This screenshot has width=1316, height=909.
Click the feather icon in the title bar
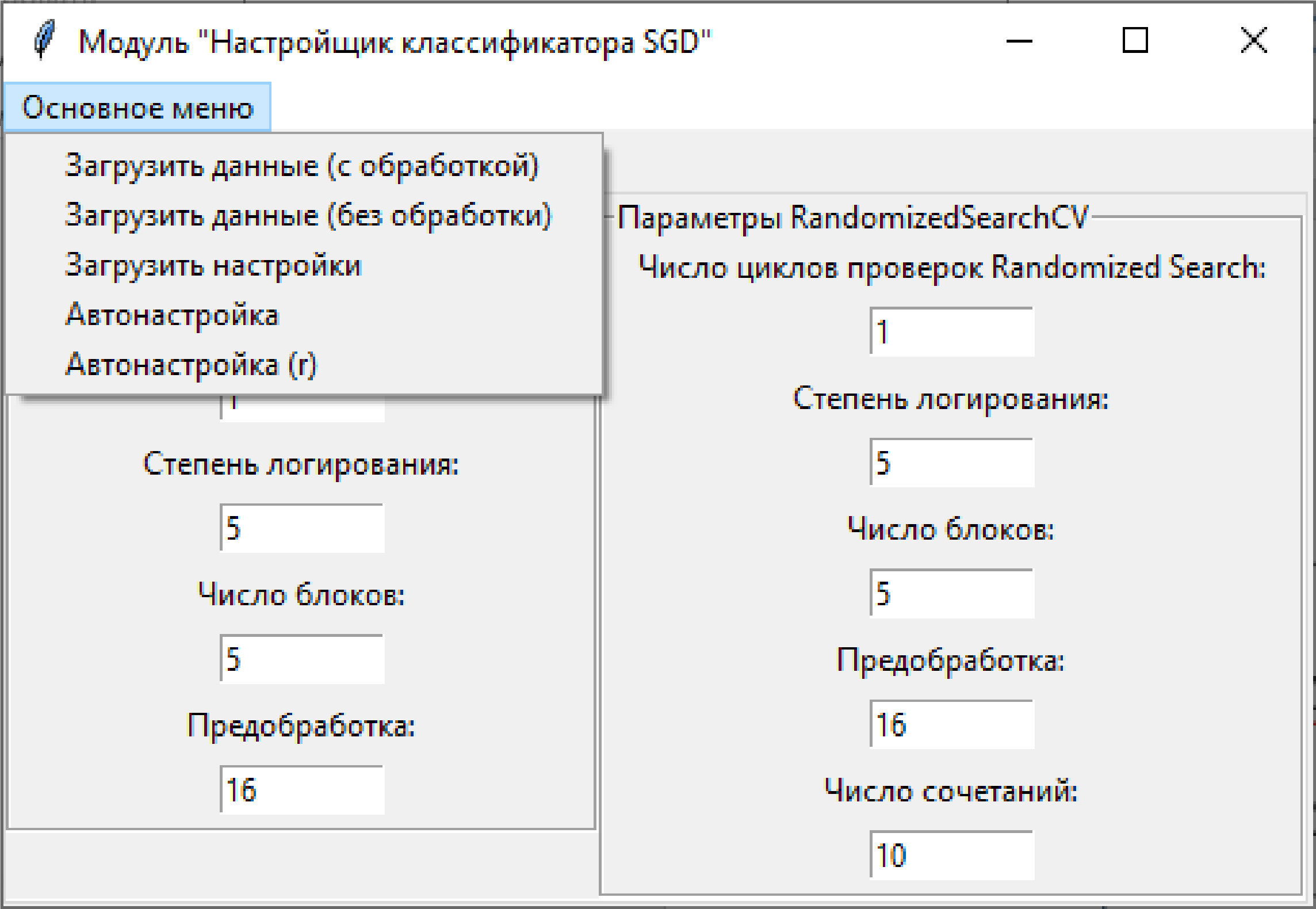(x=44, y=40)
